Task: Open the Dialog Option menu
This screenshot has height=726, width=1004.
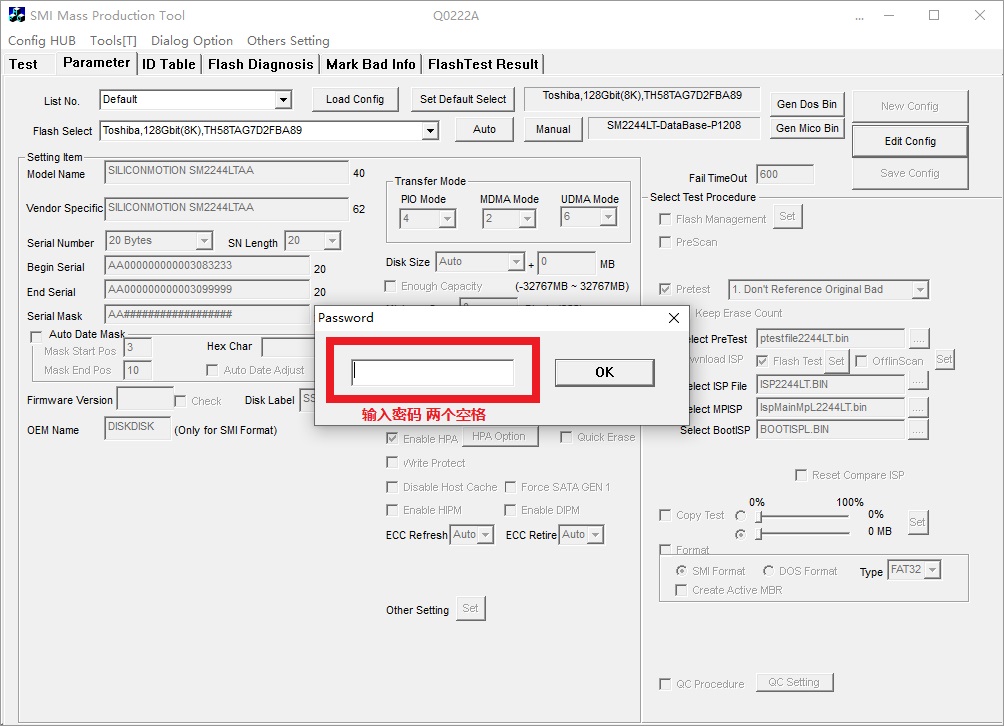Action: click(x=192, y=41)
